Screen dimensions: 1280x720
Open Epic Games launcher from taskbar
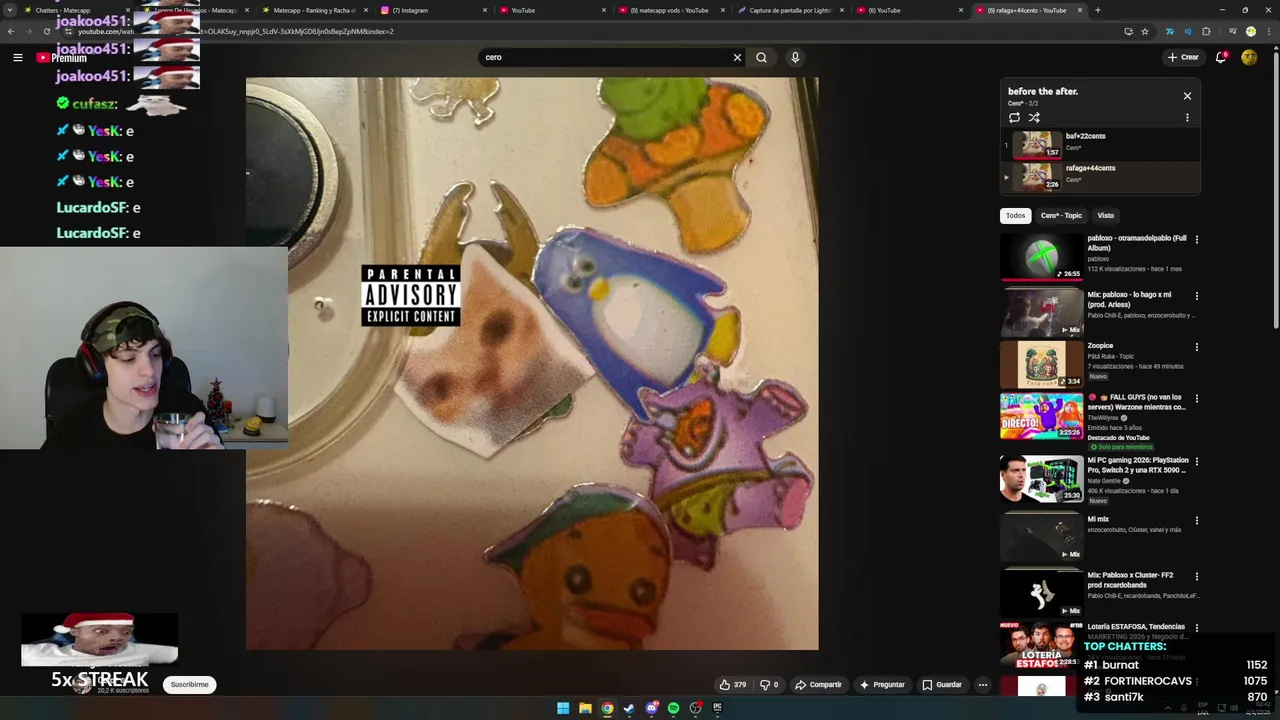717,708
